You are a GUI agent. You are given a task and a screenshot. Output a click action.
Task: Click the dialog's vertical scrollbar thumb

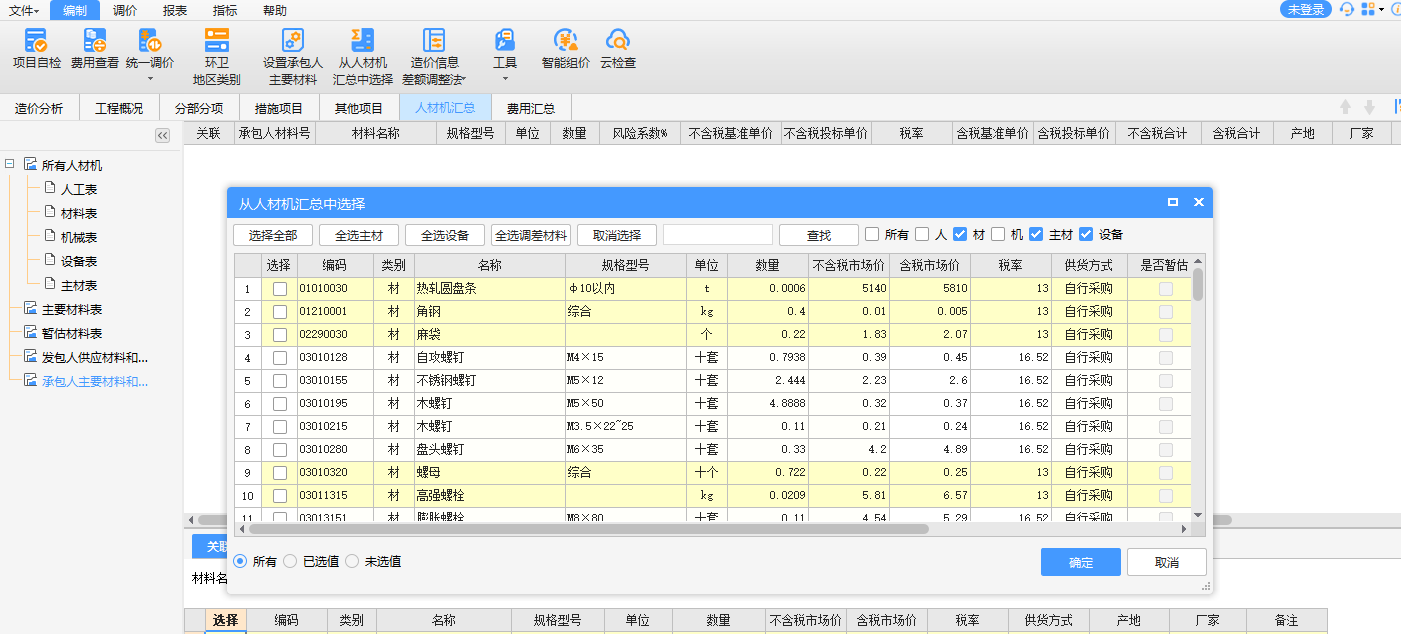(1198, 284)
